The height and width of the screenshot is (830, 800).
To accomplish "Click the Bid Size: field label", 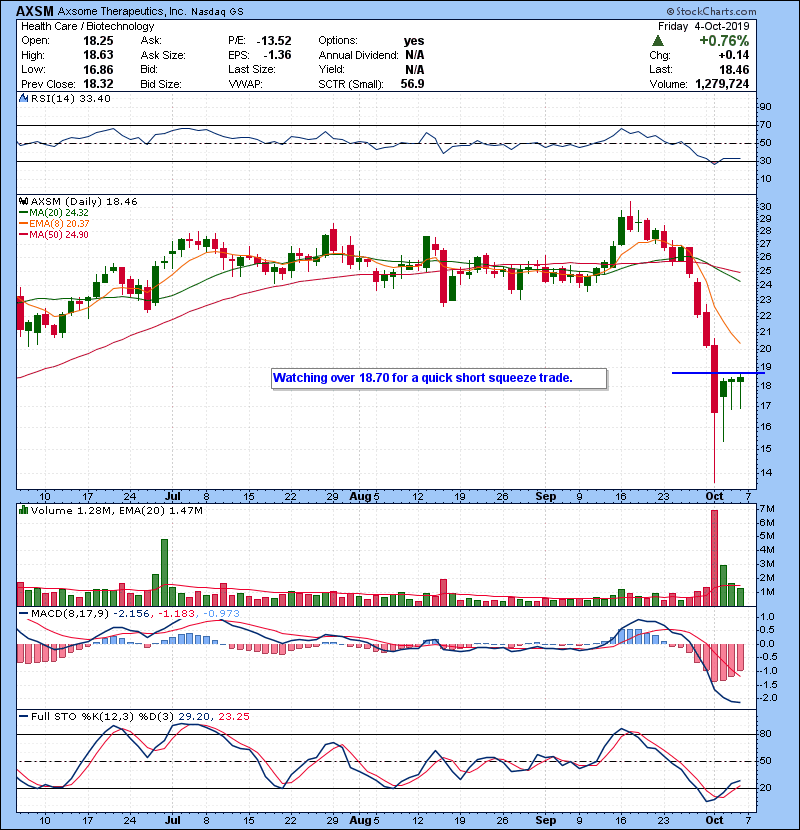I will tap(161, 84).
